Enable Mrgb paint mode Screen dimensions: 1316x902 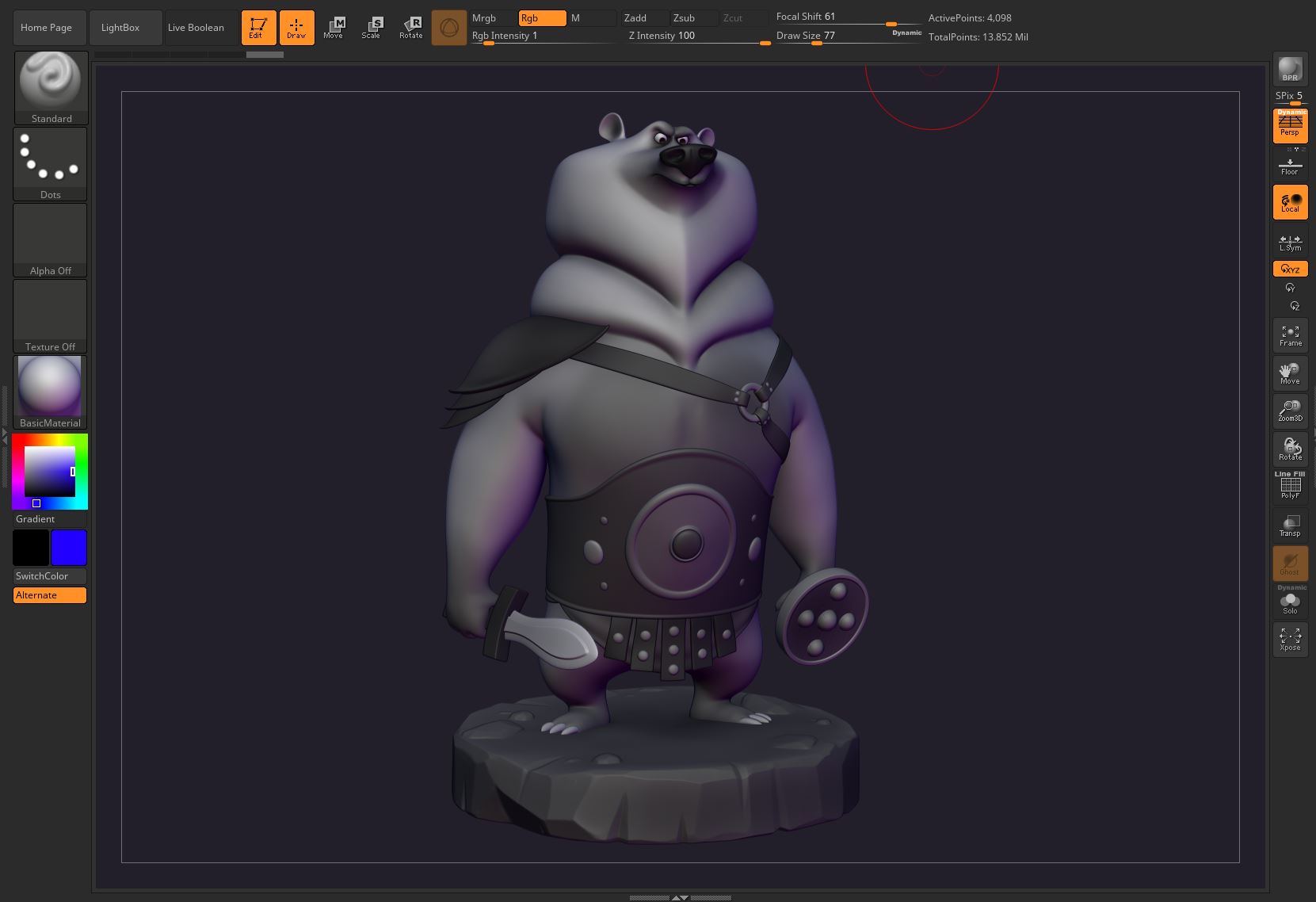pos(493,18)
